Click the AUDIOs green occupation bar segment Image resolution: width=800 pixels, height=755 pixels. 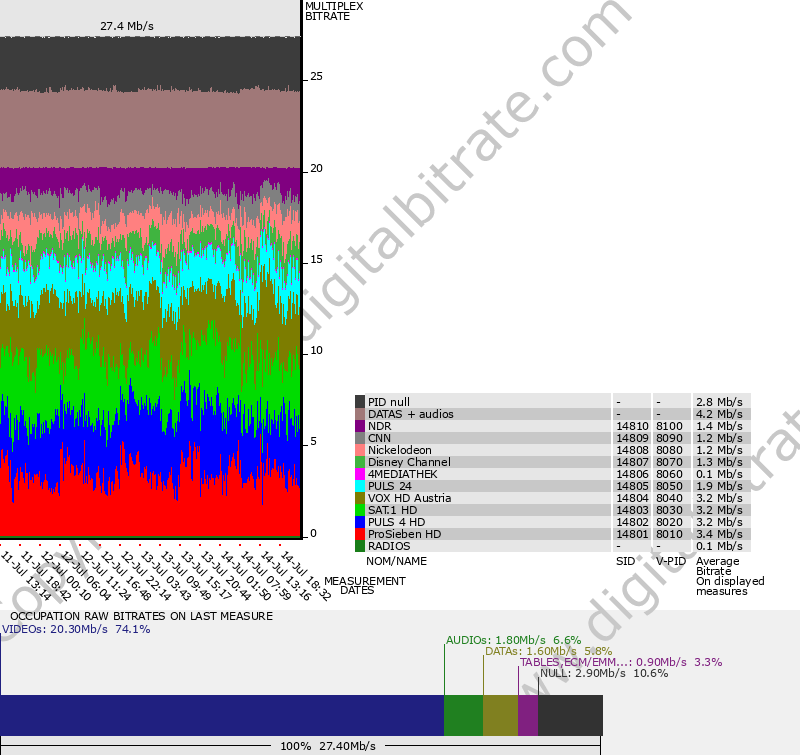[463, 715]
